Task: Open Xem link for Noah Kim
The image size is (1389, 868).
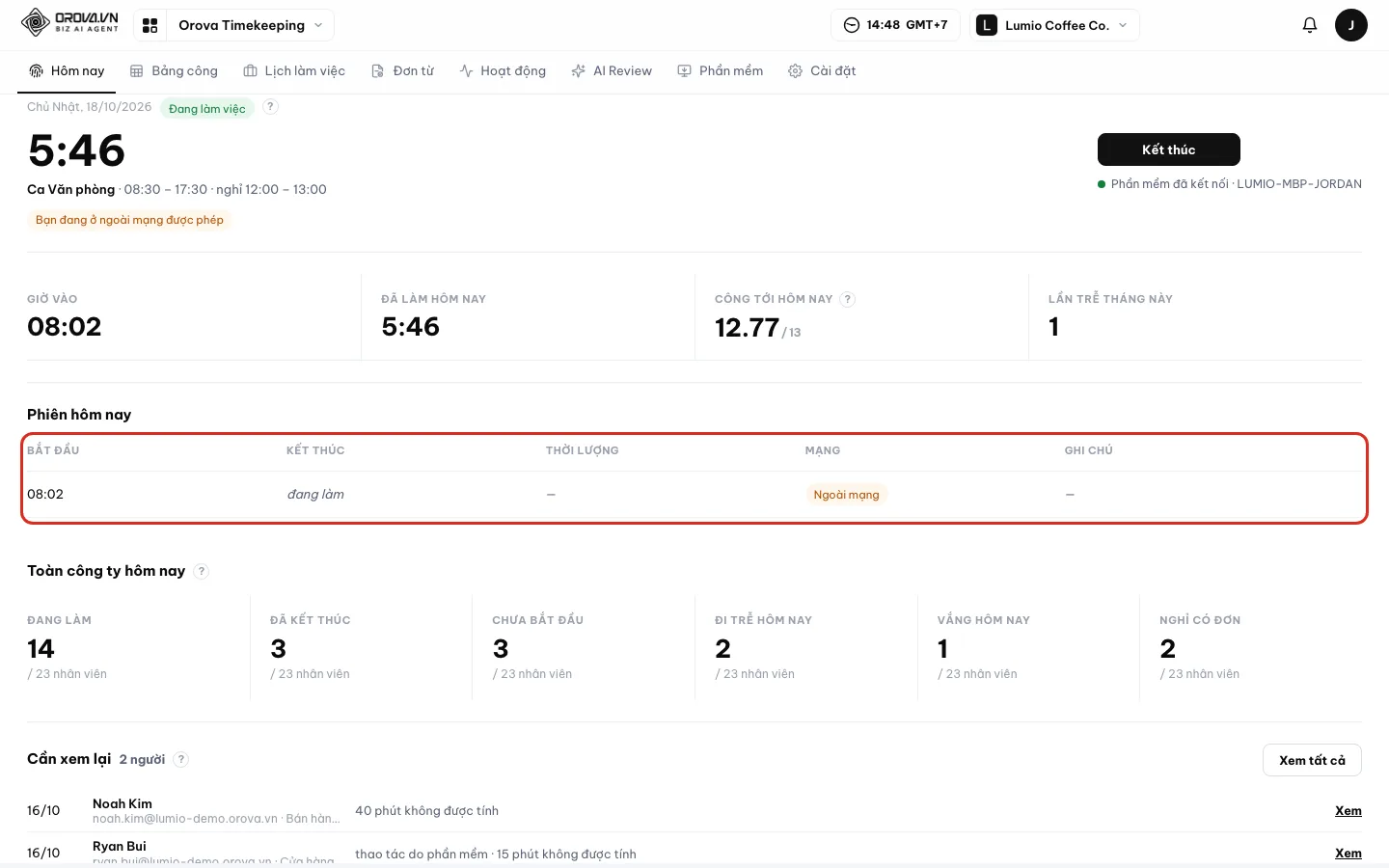Action: click(x=1348, y=811)
